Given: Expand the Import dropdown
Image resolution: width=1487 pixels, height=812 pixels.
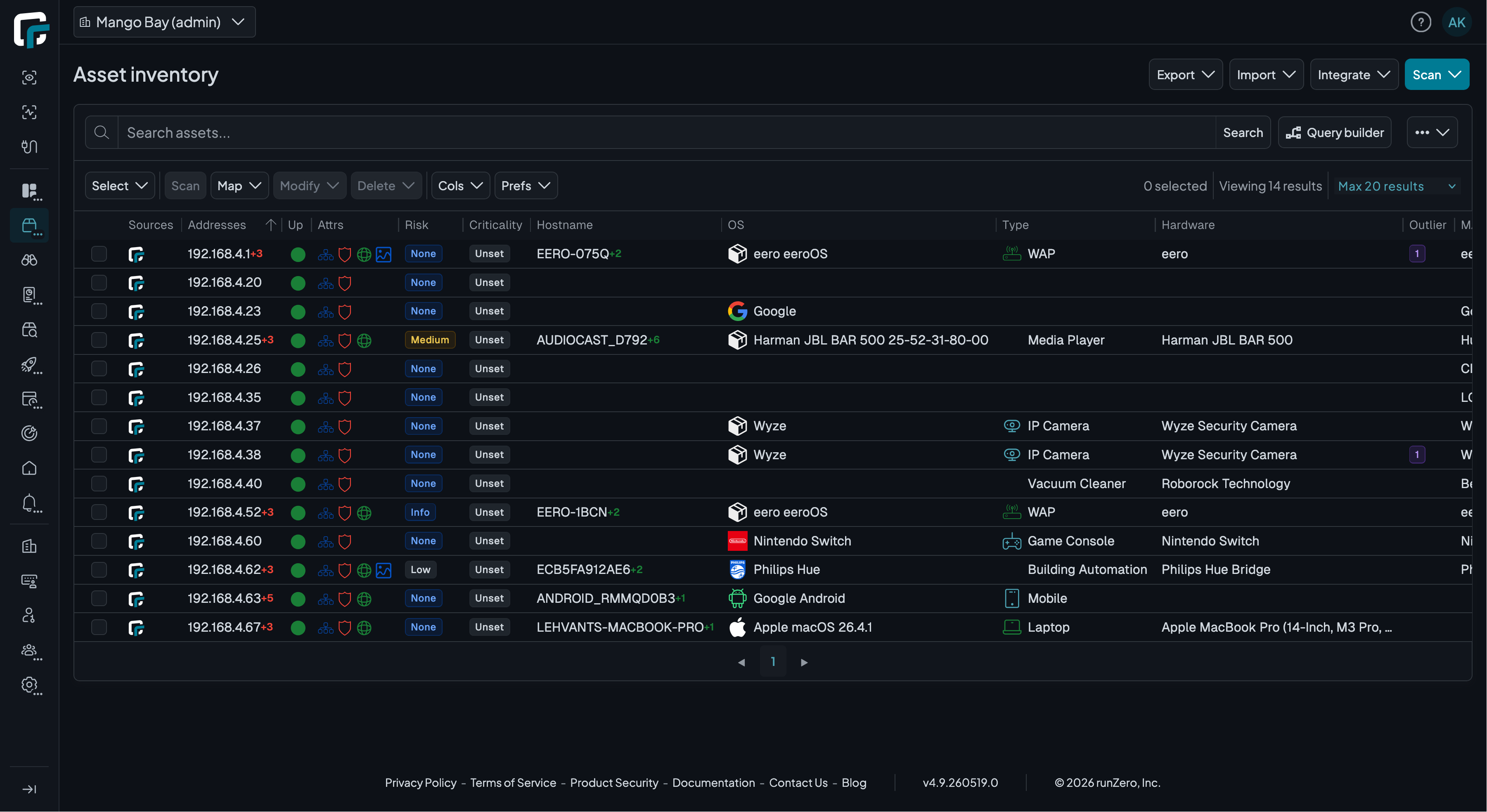Looking at the screenshot, I should [x=1266, y=74].
